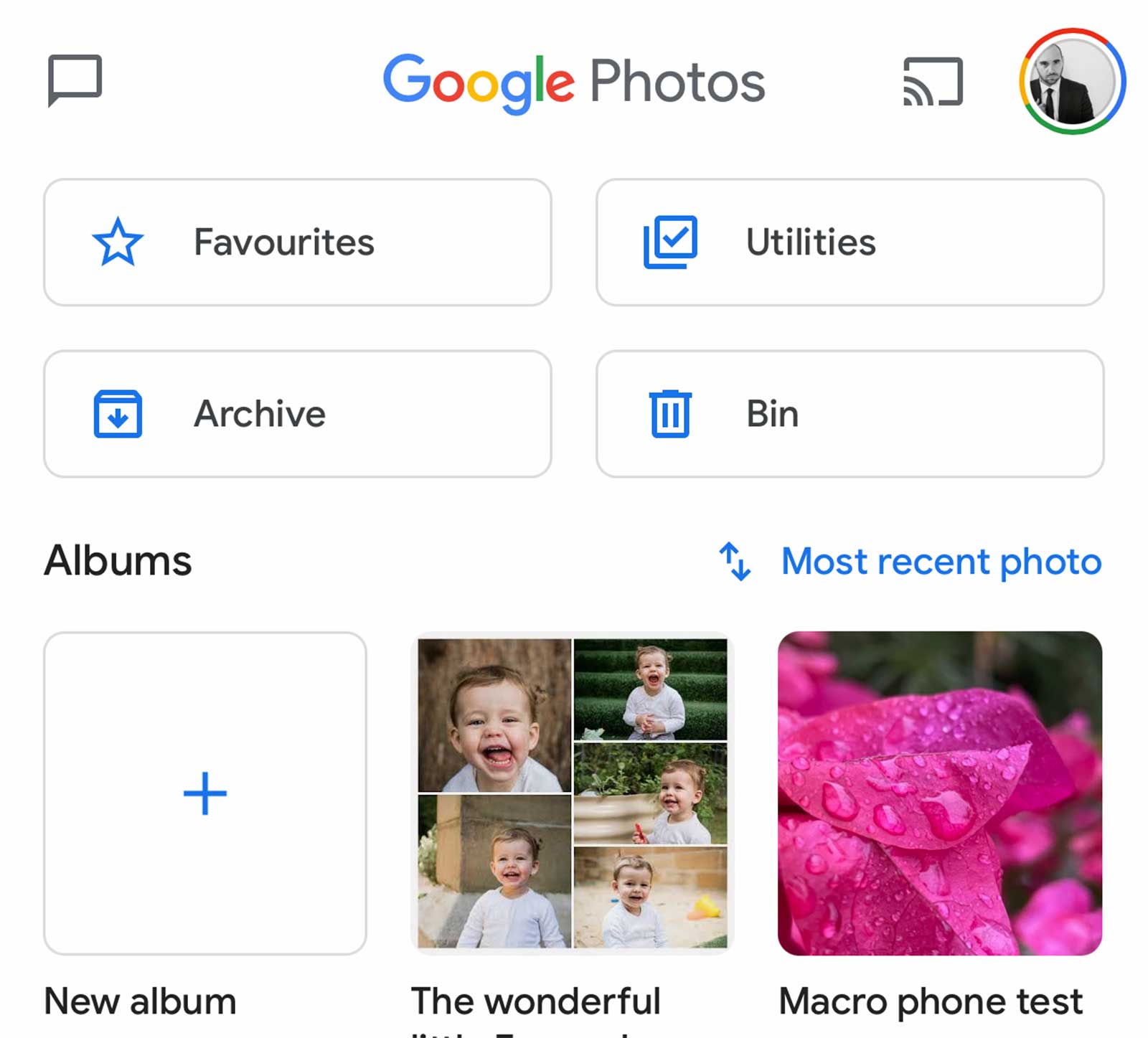Click the Google Photos logo
1148x1038 pixels.
[574, 82]
